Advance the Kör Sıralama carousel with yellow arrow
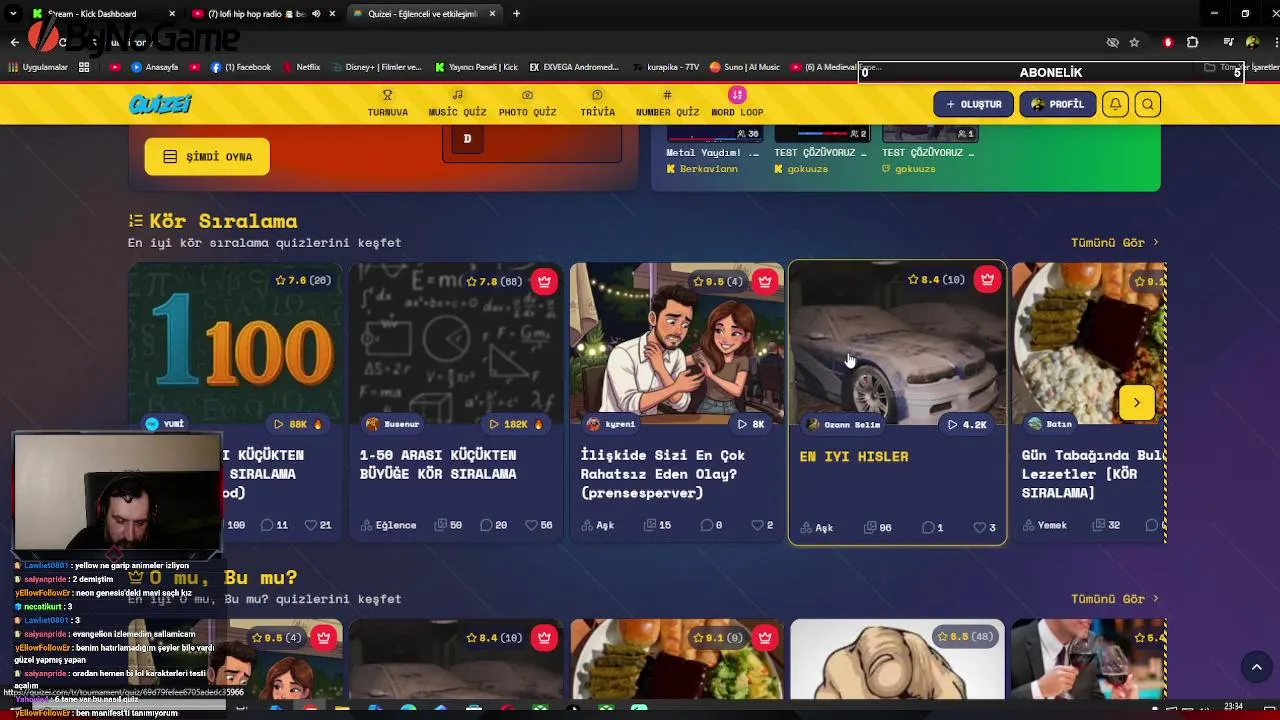The width and height of the screenshot is (1280, 720). point(1136,402)
